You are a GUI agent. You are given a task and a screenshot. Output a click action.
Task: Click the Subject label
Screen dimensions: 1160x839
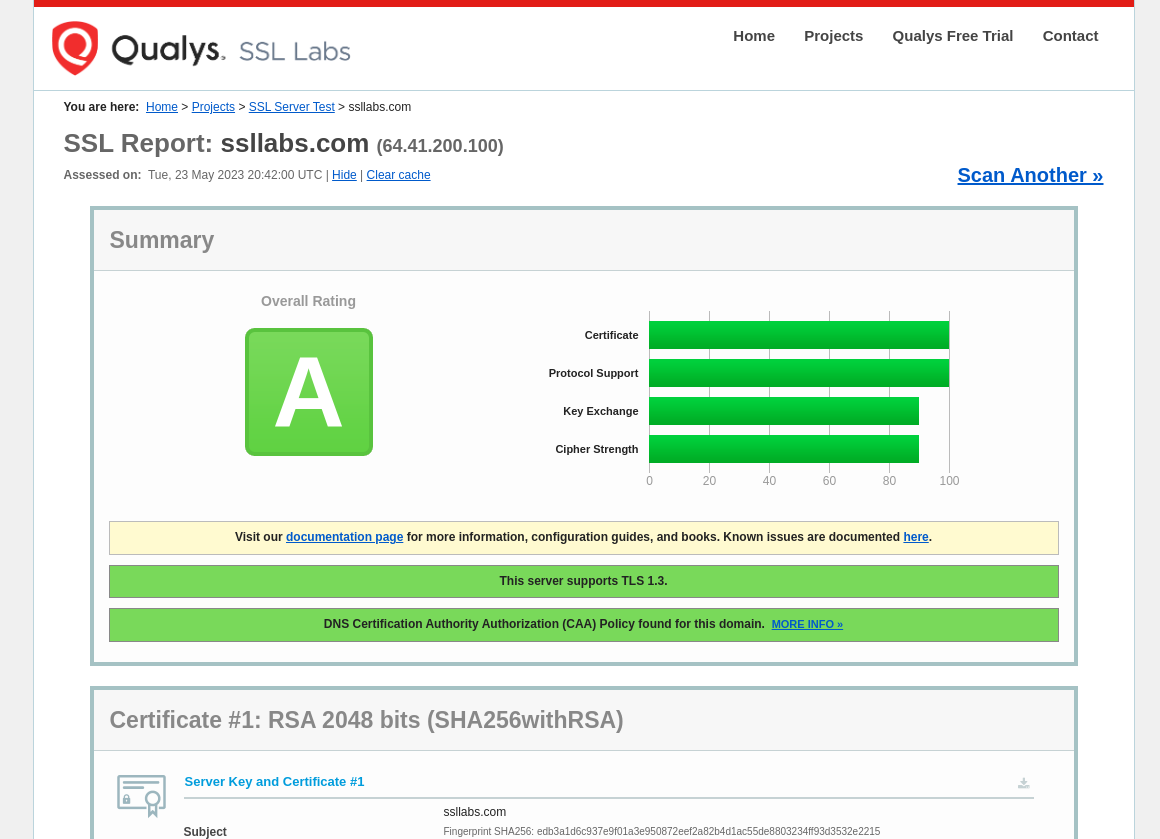pos(205,832)
